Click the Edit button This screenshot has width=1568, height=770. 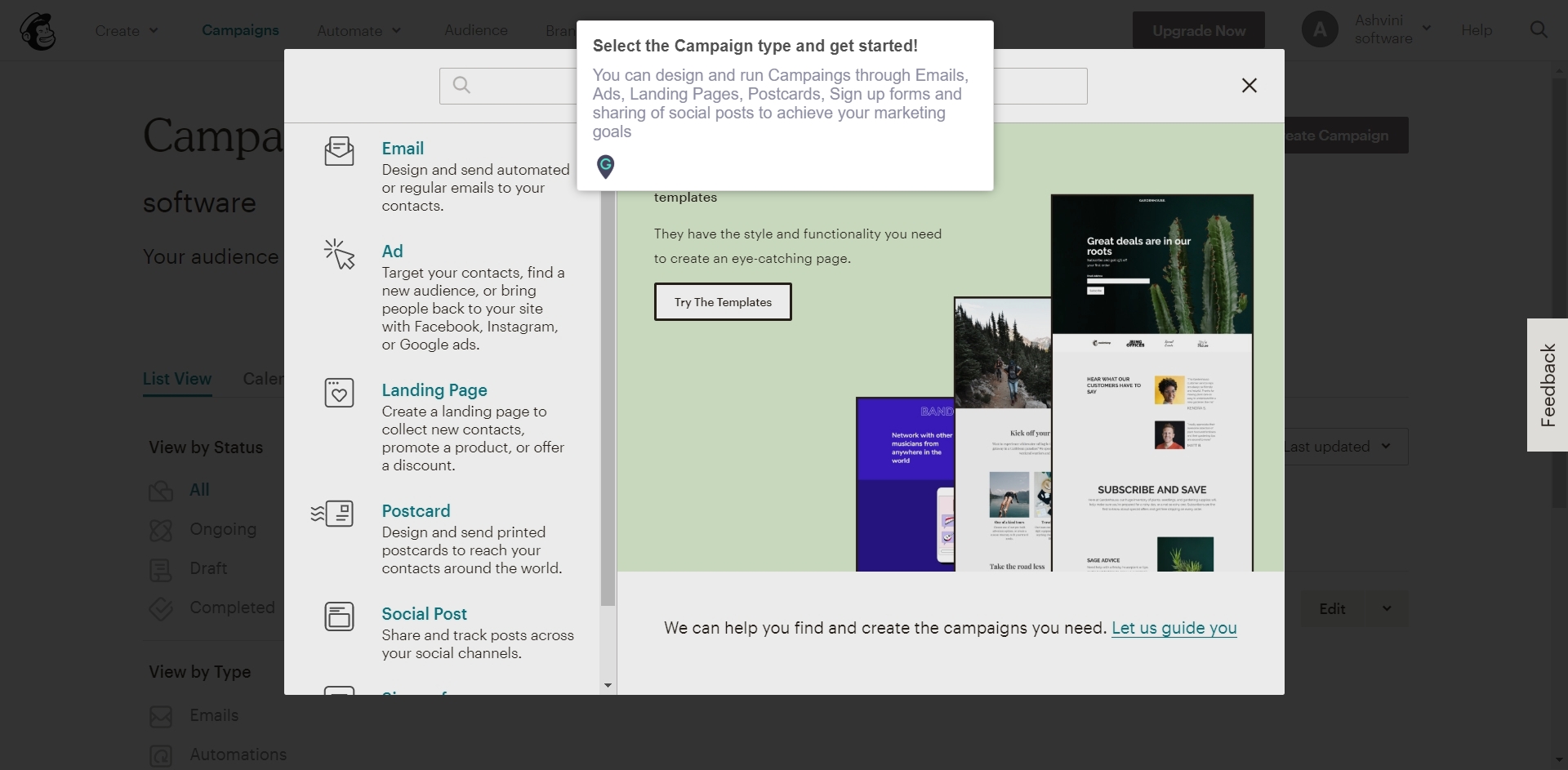coord(1332,609)
